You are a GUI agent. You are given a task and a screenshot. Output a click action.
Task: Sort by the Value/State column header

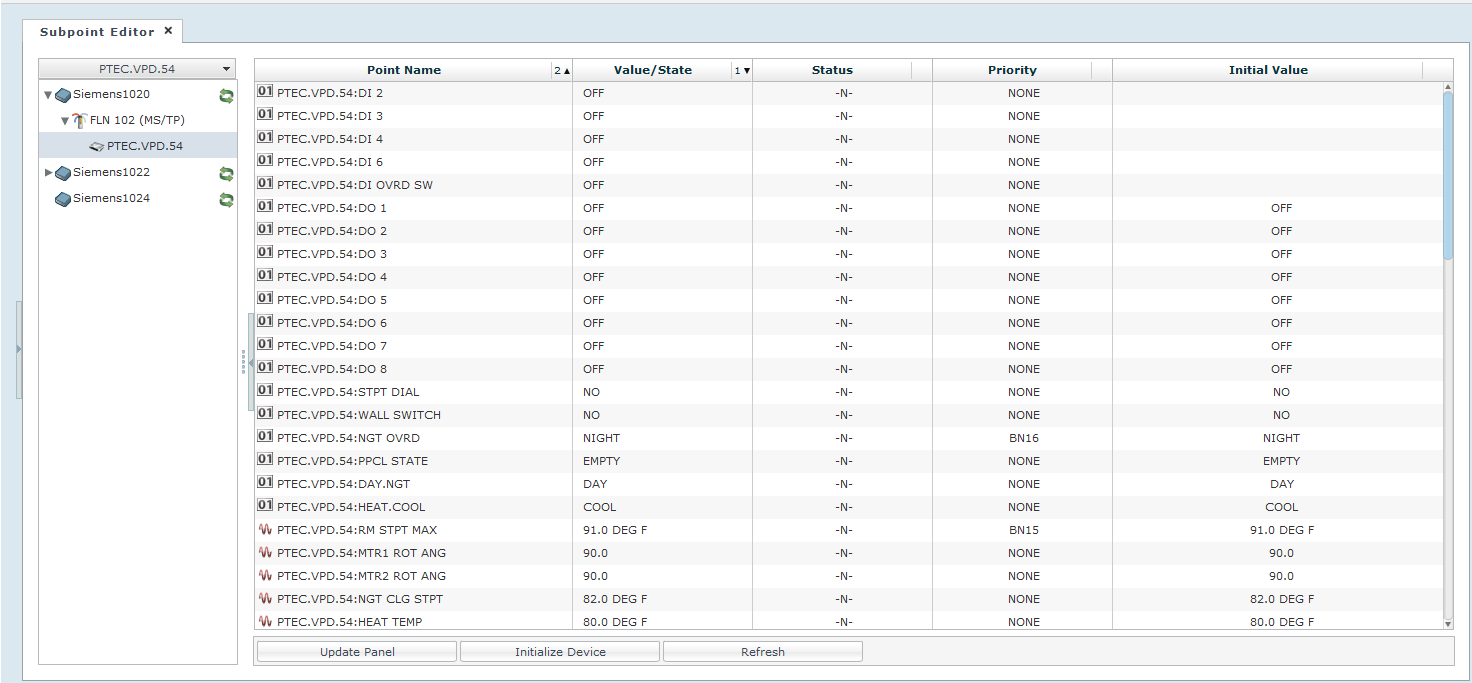click(x=652, y=70)
